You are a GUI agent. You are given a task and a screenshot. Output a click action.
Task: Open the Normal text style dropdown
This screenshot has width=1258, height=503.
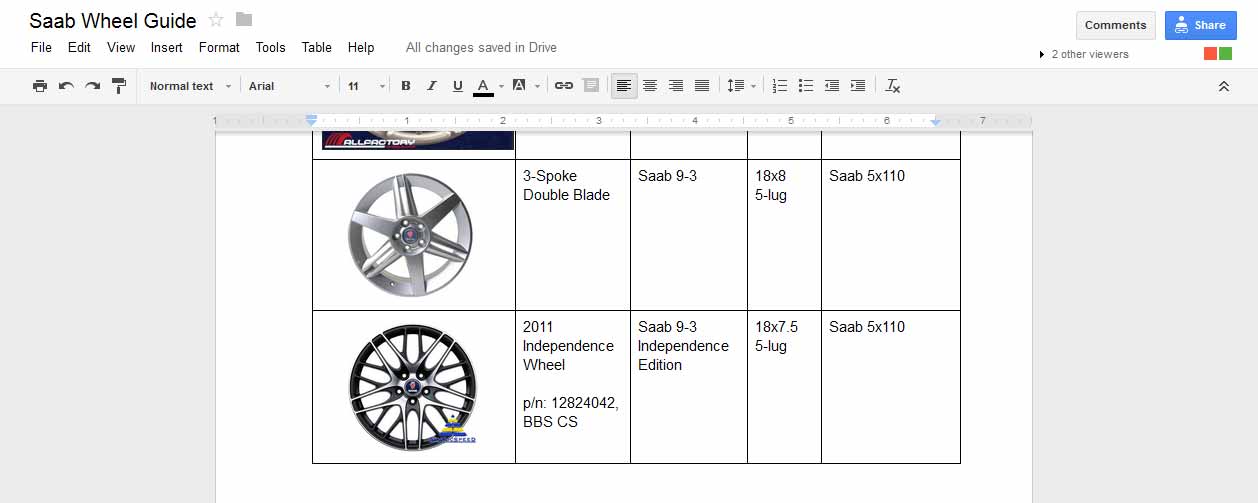[190, 86]
